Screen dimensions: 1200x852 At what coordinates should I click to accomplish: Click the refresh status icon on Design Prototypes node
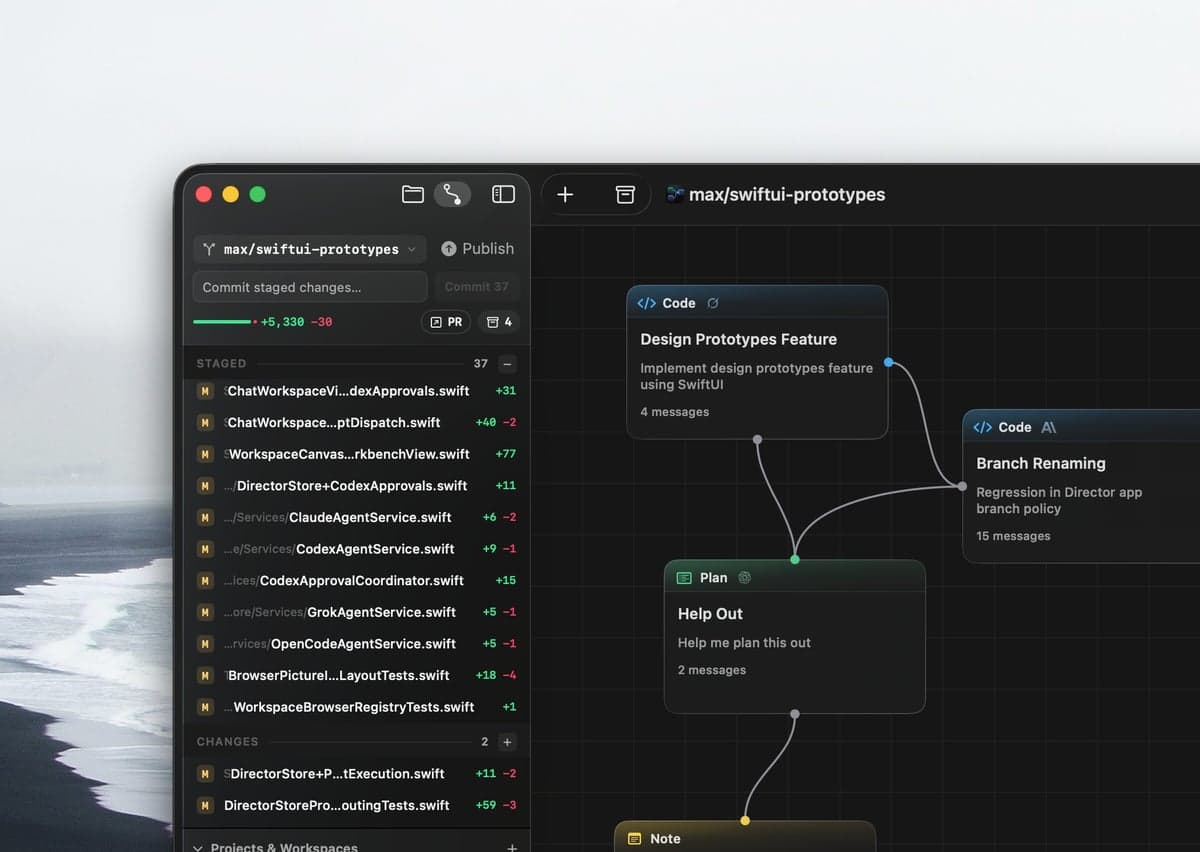713,303
